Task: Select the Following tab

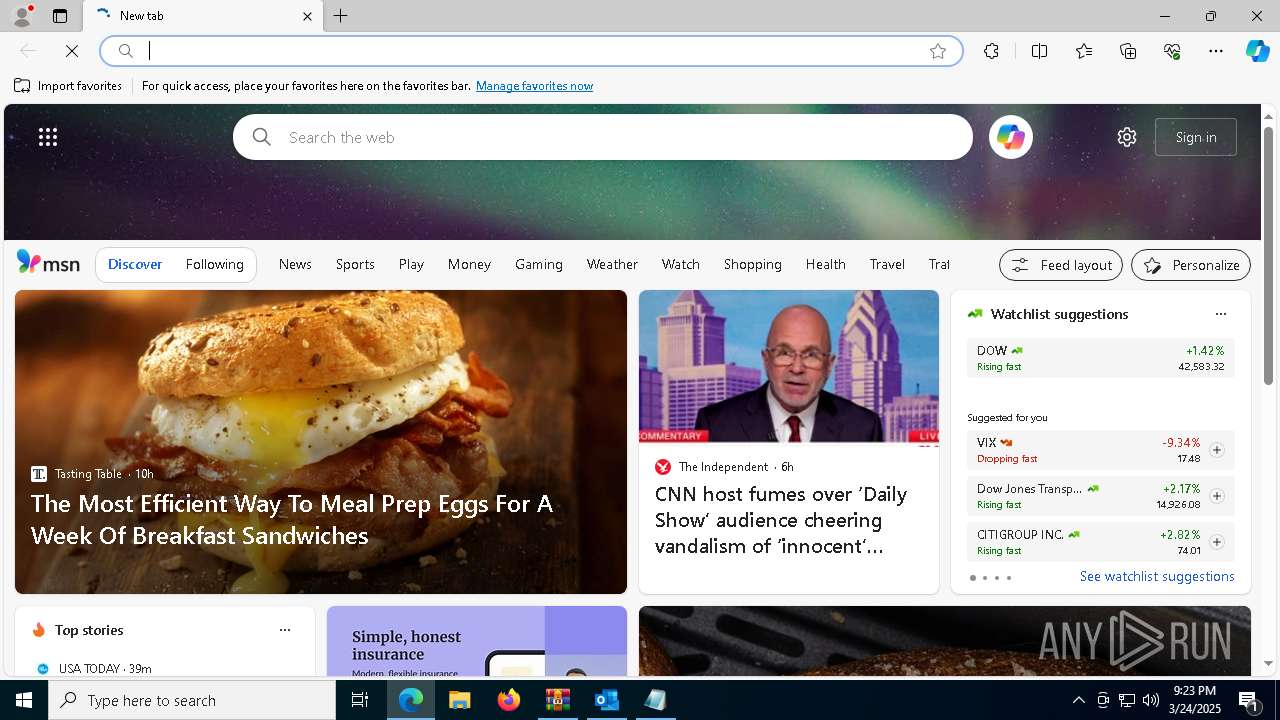Action: pos(214,264)
